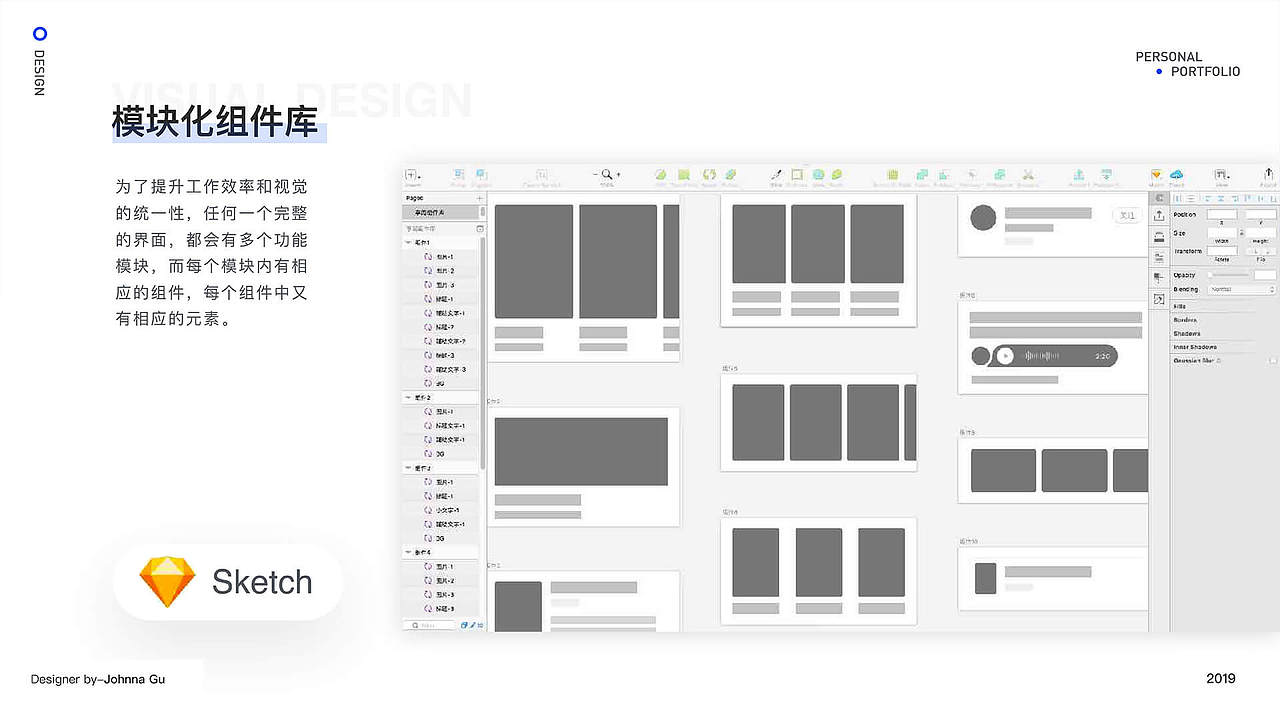The height and width of the screenshot is (720, 1280).
Task: Expand the Shadows section
Action: [1187, 334]
